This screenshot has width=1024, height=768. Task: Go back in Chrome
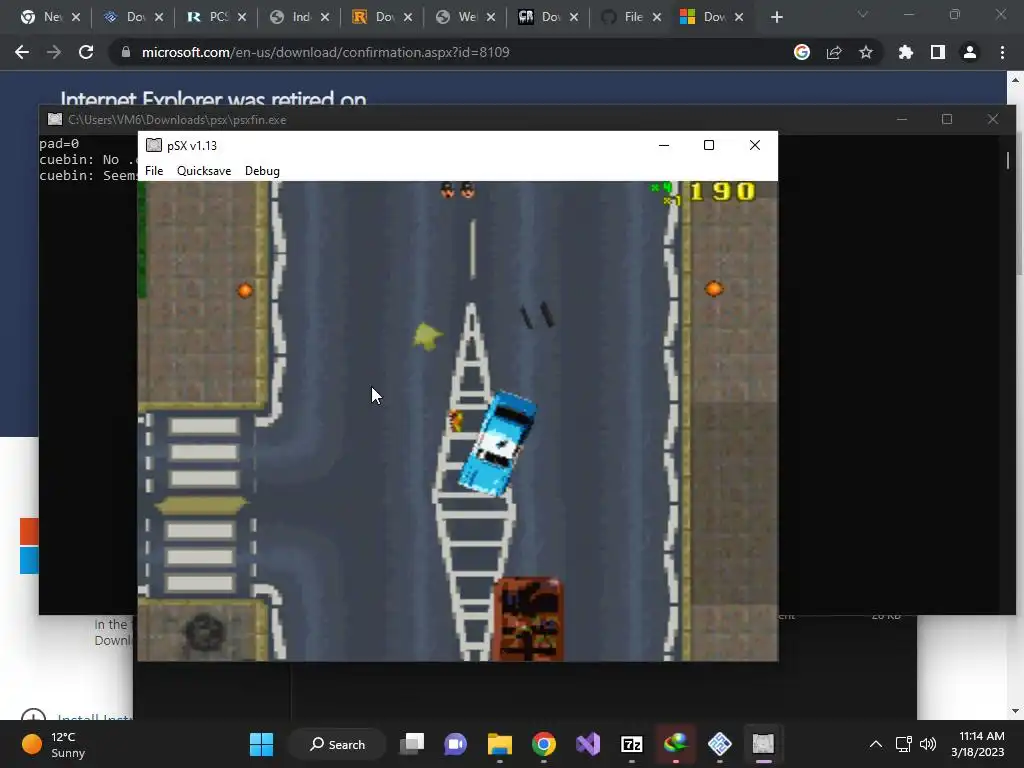[22, 52]
